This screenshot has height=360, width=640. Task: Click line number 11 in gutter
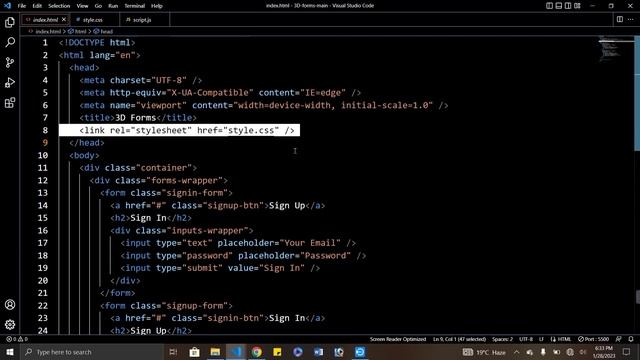pos(42,168)
